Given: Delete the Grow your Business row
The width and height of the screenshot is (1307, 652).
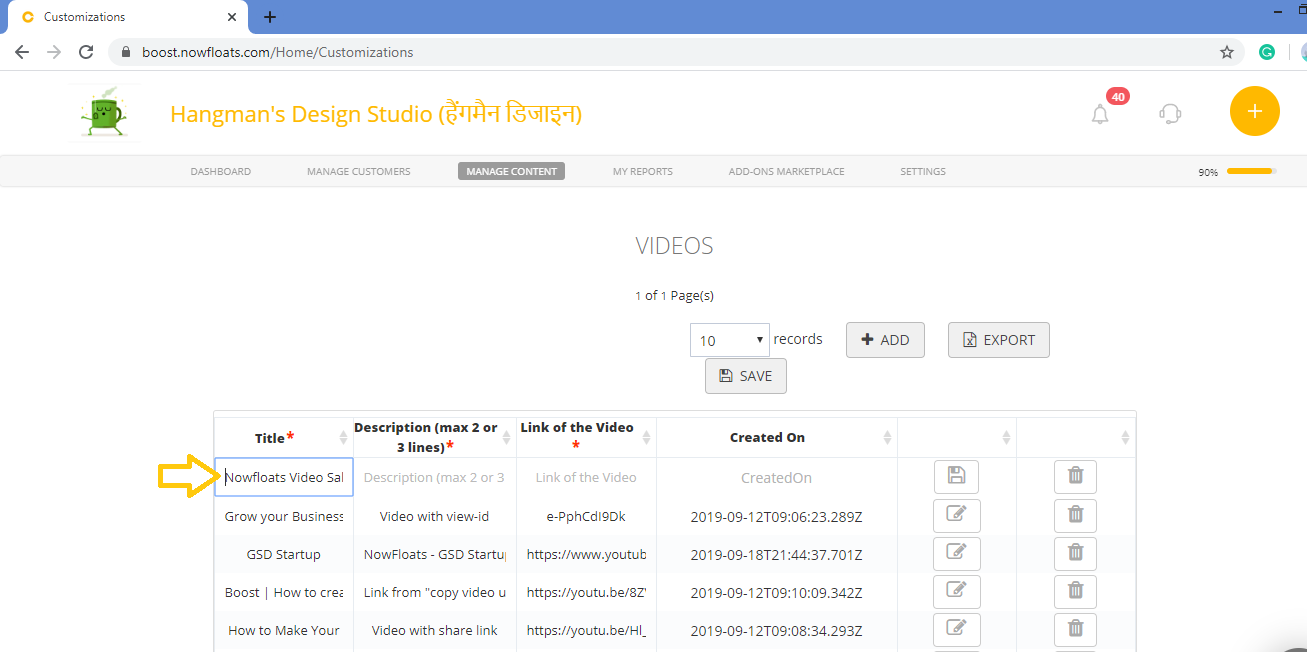Looking at the screenshot, I should (x=1075, y=516).
